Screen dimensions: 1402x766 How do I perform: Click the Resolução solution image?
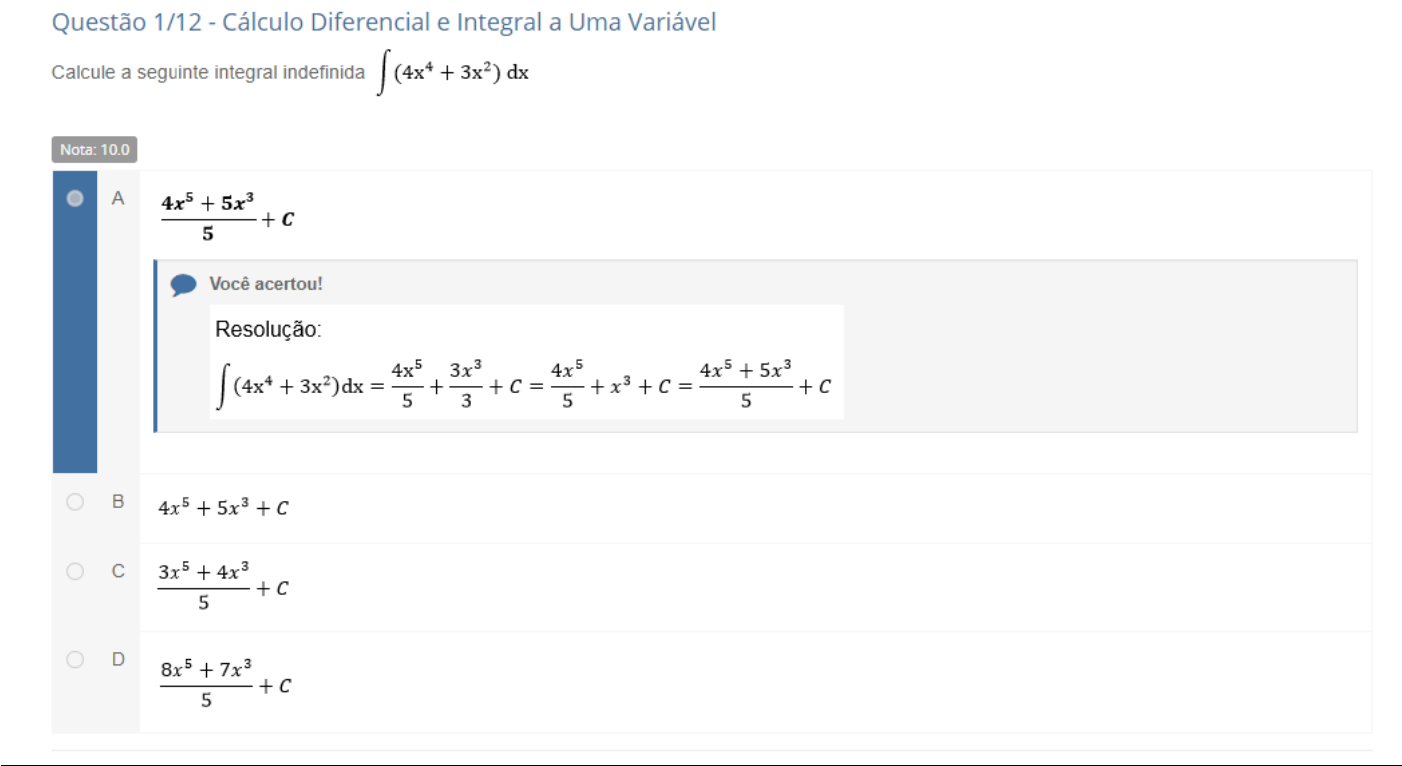point(526,362)
